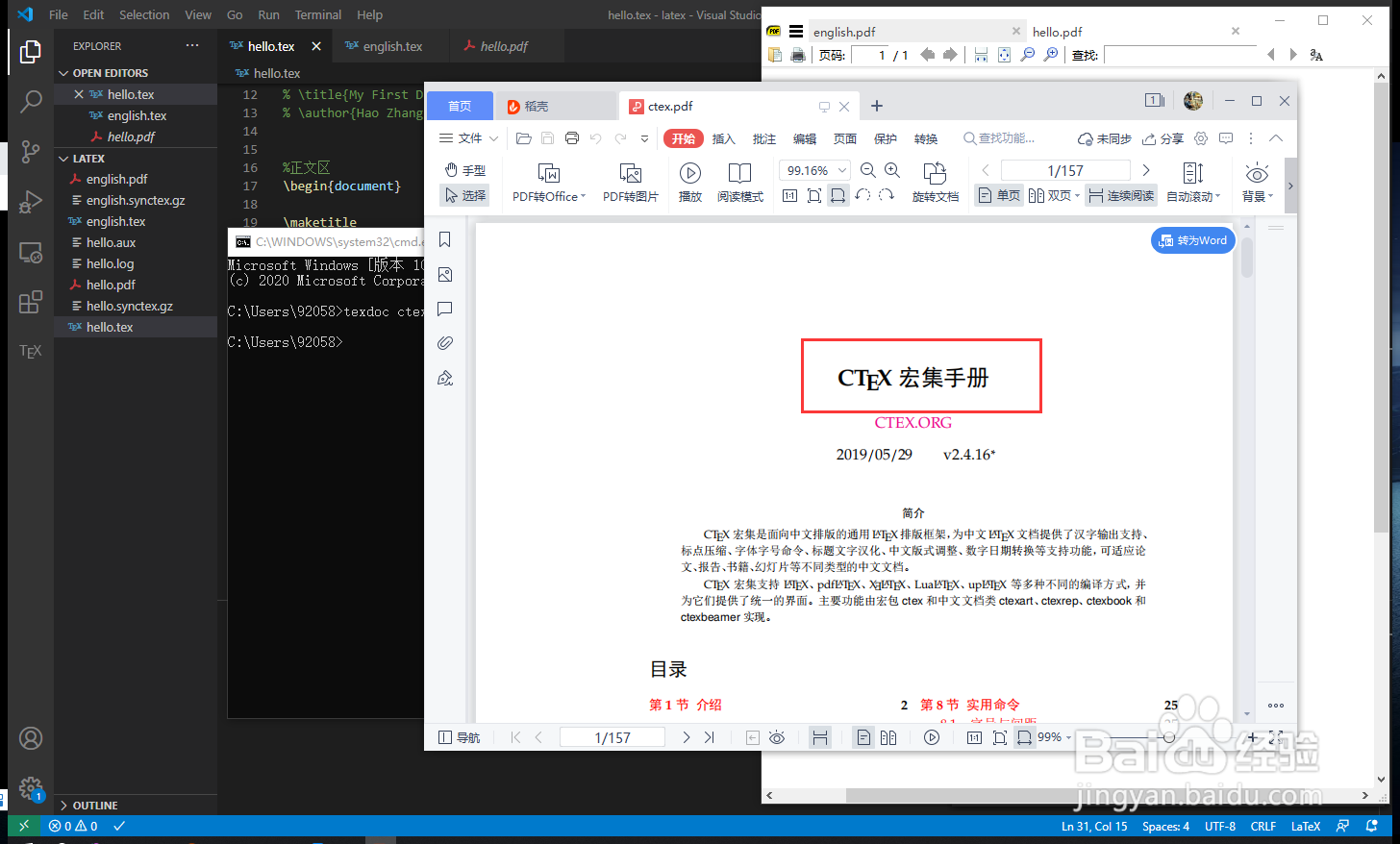Click the 1/157 page number field in WPS toolbar
The height and width of the screenshot is (844, 1400).
[x=1065, y=170]
